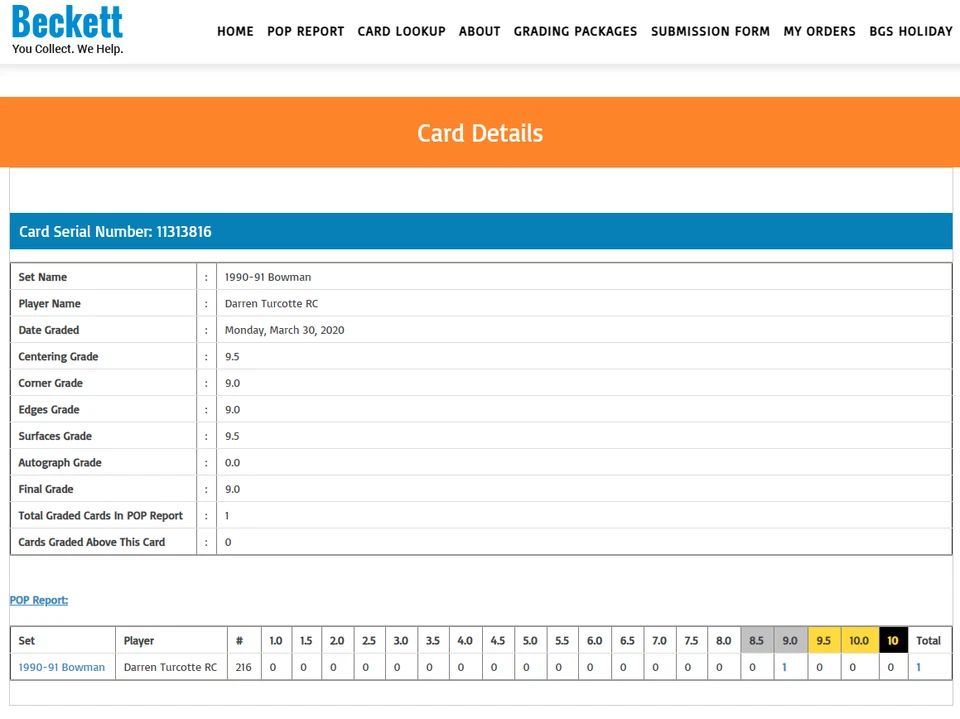Select the Total Graded Cards value 1
The height and width of the screenshot is (719, 960).
pyautogui.click(x=227, y=516)
